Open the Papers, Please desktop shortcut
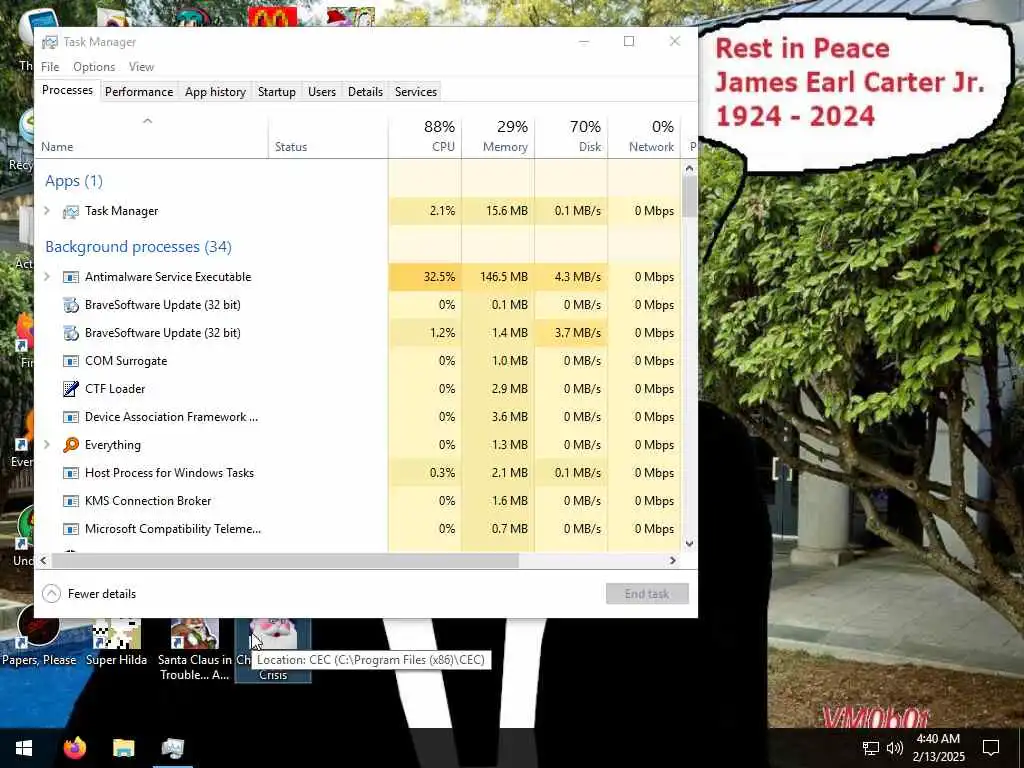This screenshot has width=1024, height=768. click(x=39, y=639)
